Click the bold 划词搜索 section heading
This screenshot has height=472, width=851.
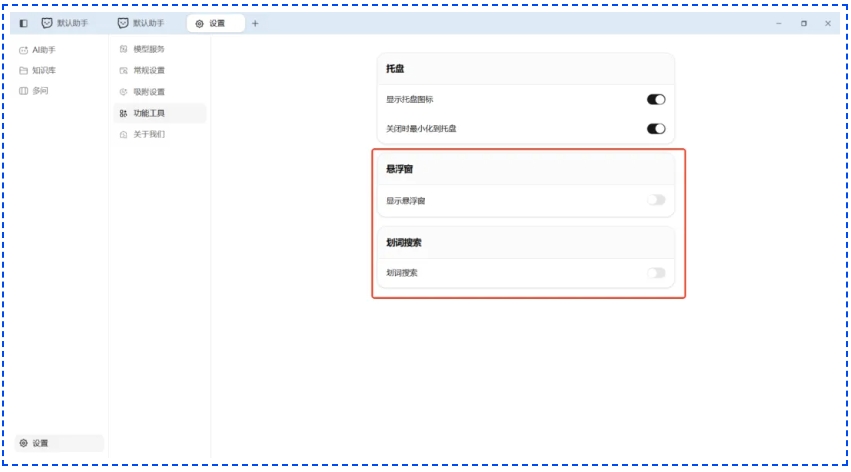click(404, 243)
